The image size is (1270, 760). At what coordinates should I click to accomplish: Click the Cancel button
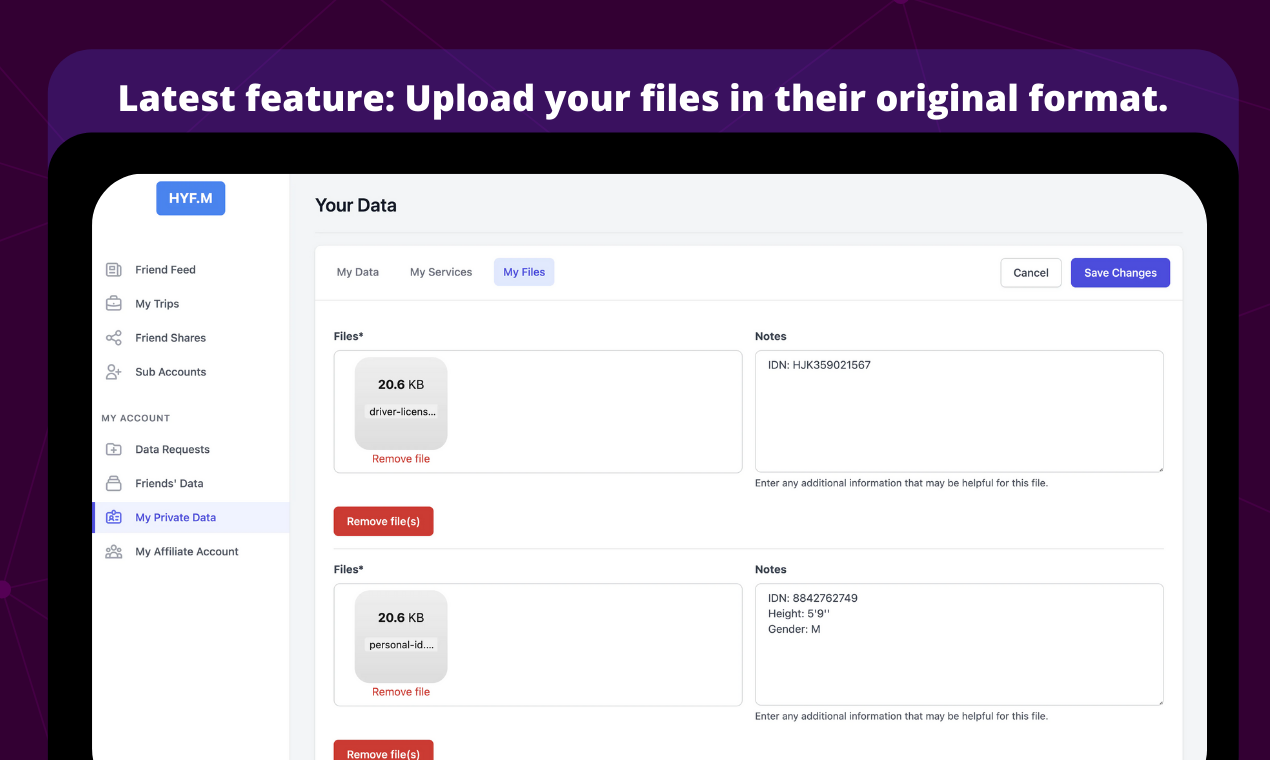click(x=1031, y=273)
